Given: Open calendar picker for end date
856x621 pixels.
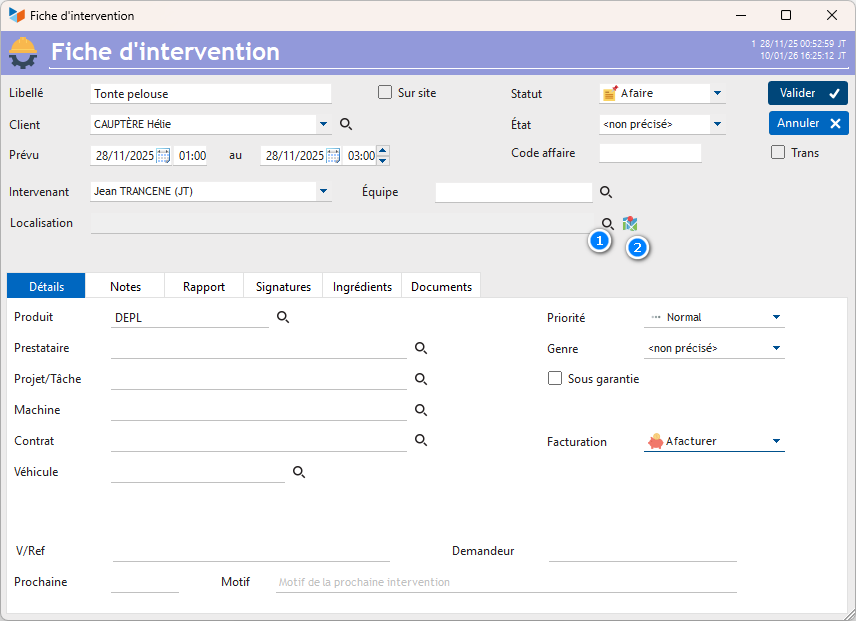Looking at the screenshot, I should (x=333, y=156).
